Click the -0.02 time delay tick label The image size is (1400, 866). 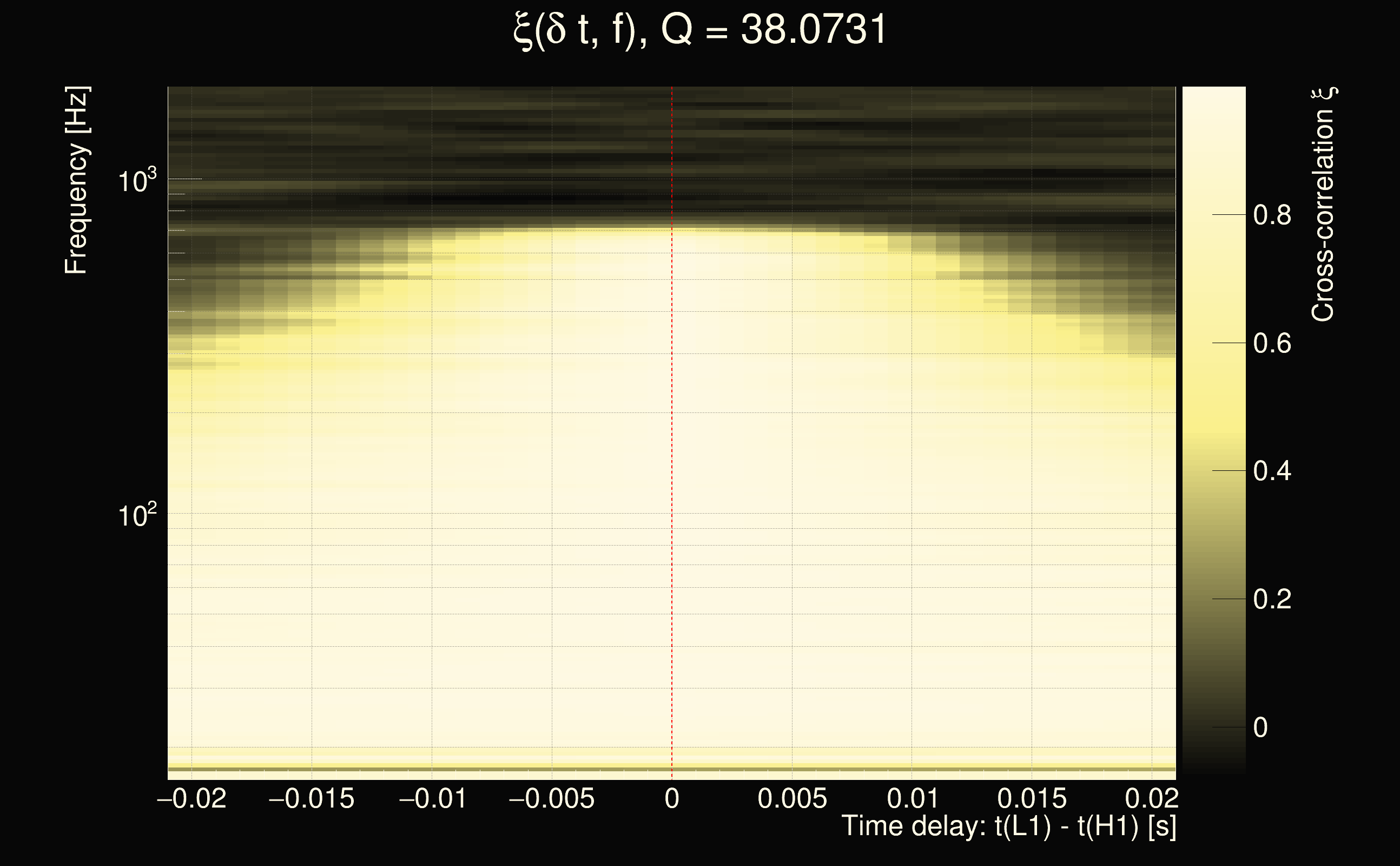(191, 798)
